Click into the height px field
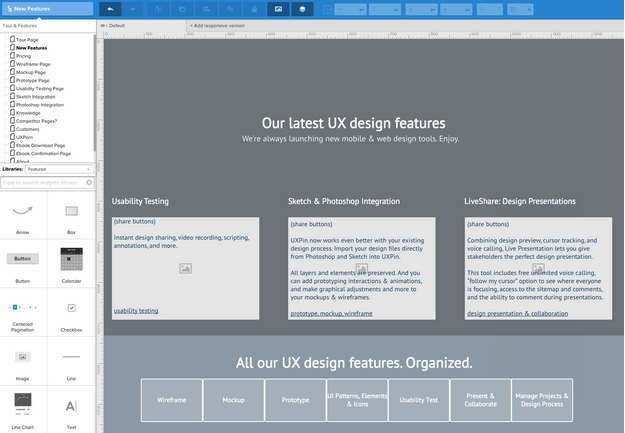This screenshot has width=625, height=433. (x=385, y=9)
